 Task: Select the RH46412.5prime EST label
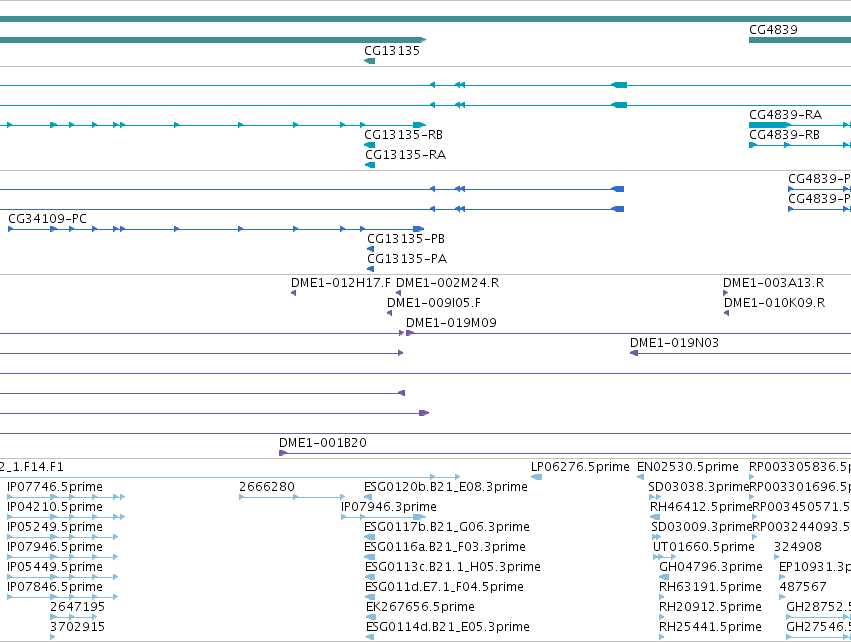[x=701, y=507]
